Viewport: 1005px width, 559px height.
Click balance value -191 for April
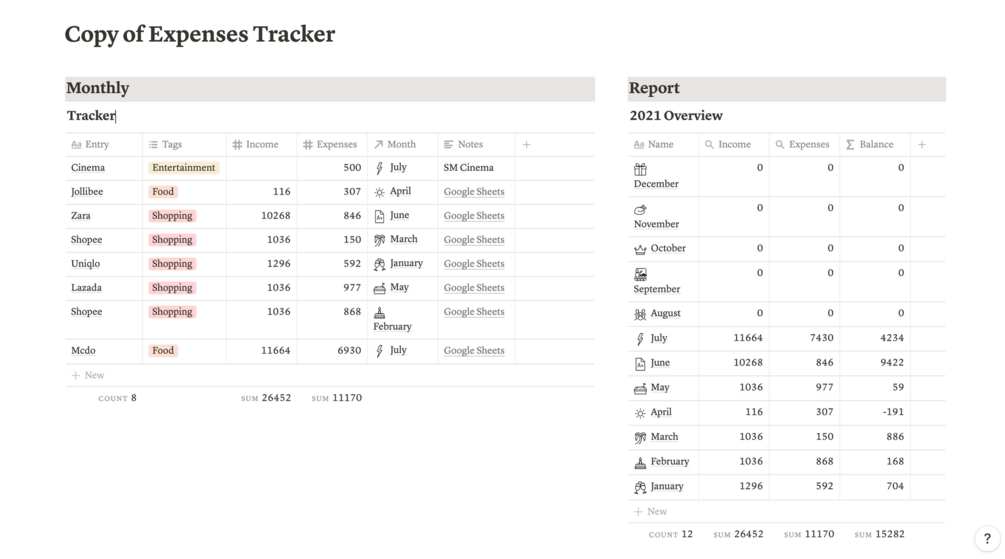tap(893, 412)
